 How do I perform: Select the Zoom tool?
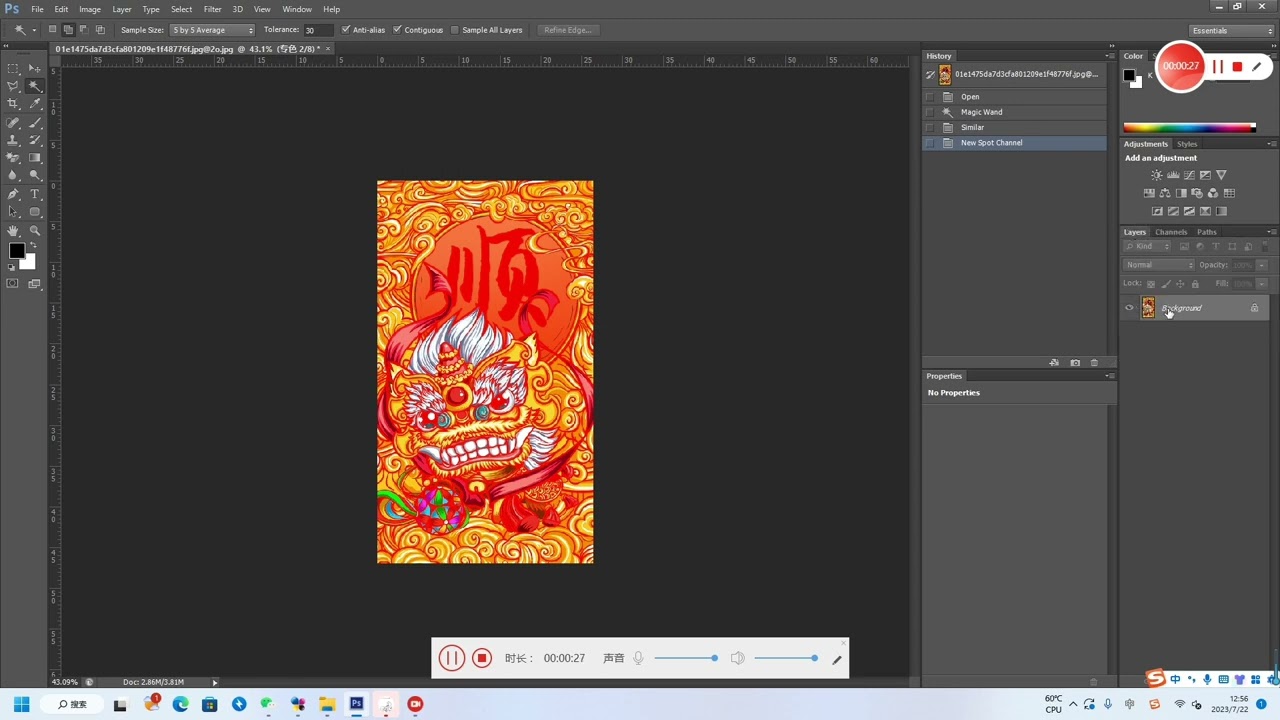[35, 231]
